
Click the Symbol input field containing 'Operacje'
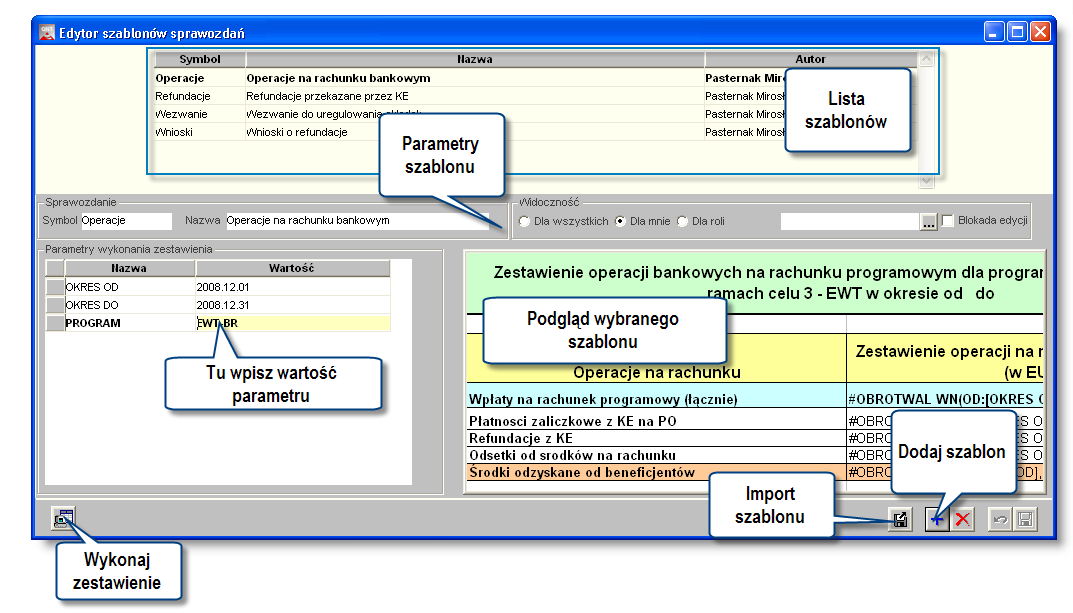pyautogui.click(x=126, y=220)
